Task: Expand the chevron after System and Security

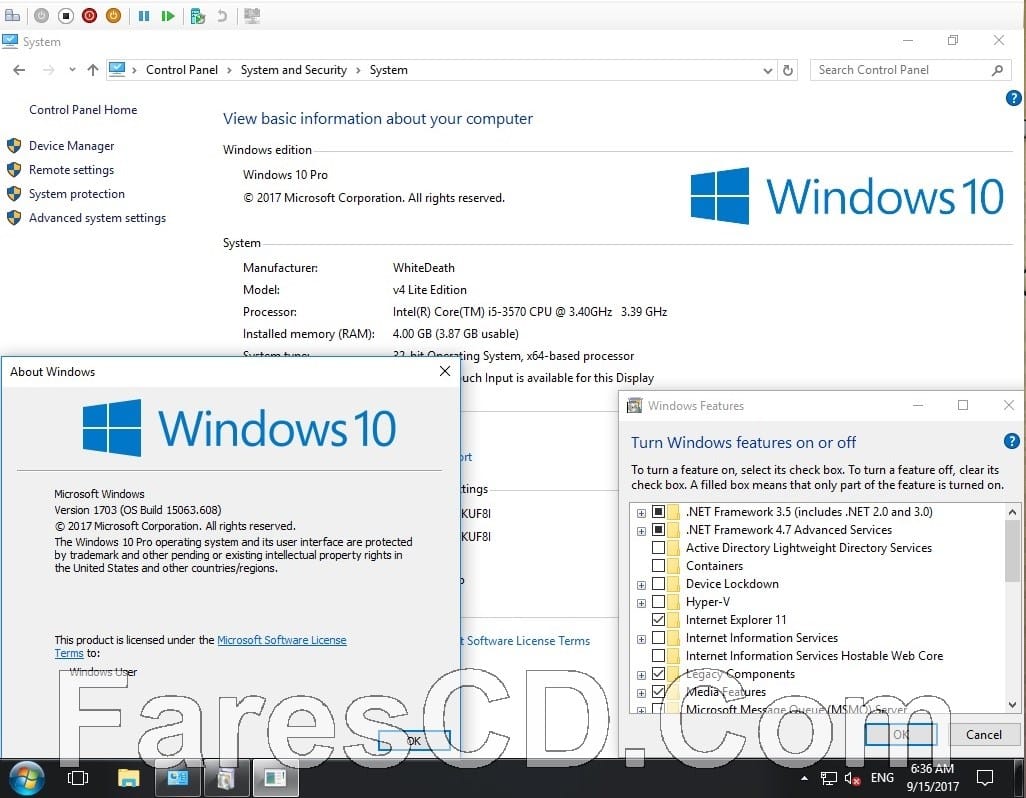Action: (358, 71)
